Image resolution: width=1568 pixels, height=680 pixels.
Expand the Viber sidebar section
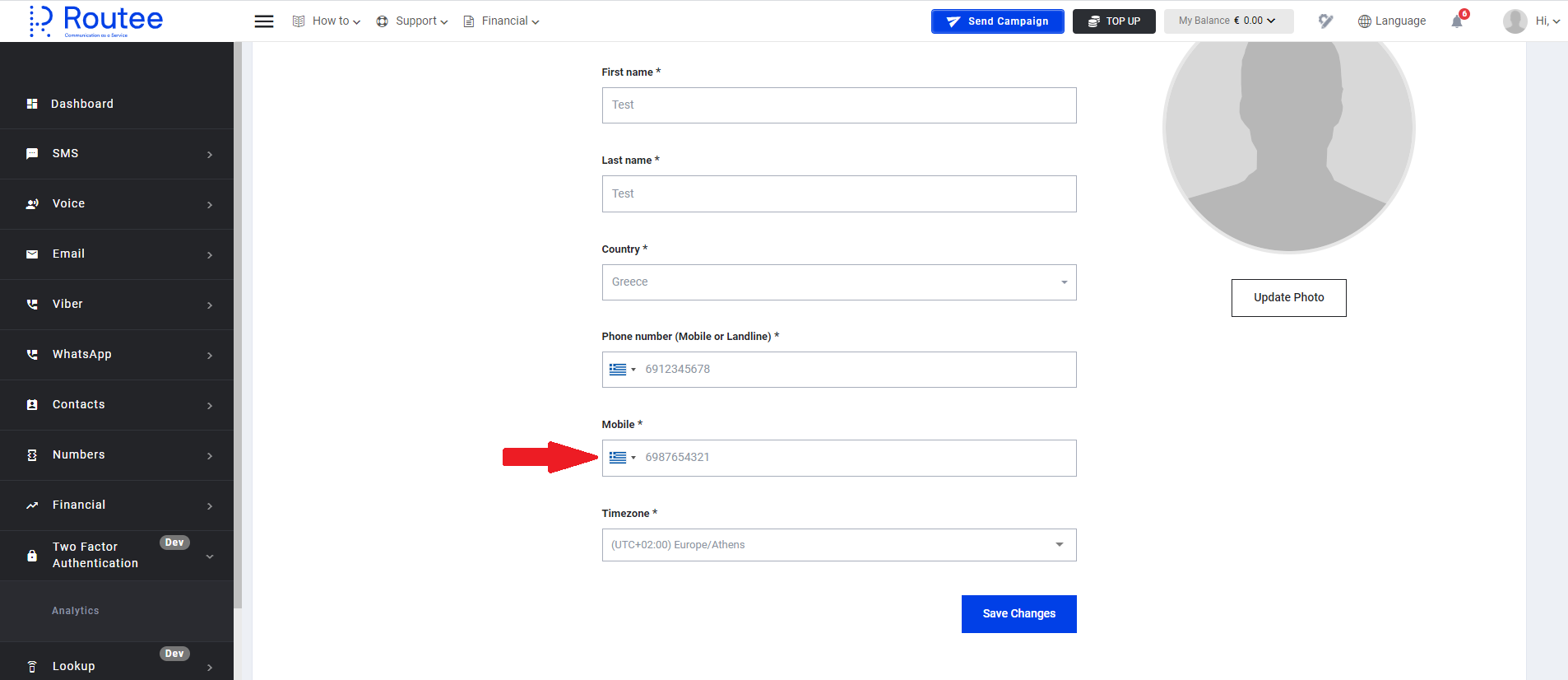tap(210, 305)
